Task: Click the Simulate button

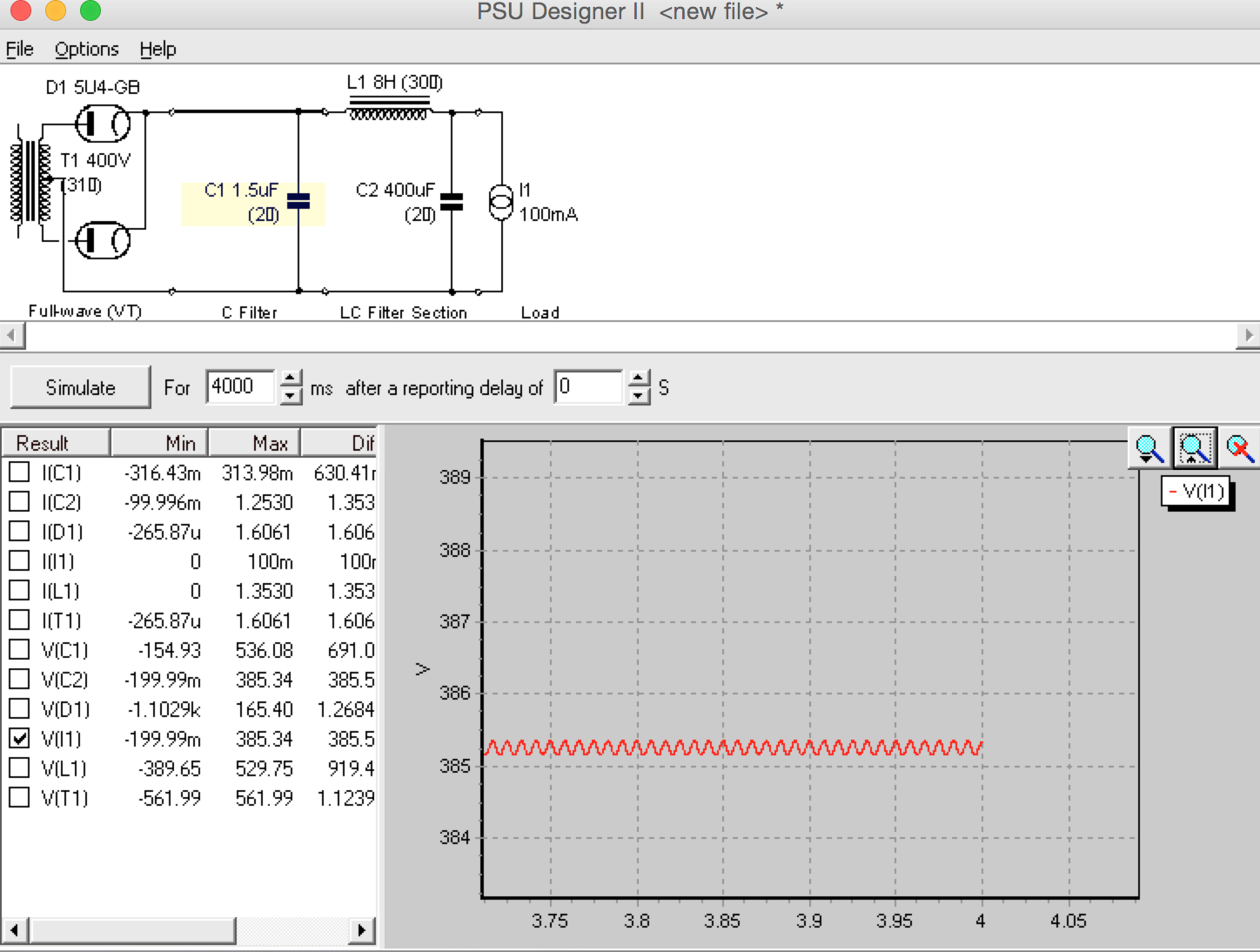Action: click(x=80, y=387)
